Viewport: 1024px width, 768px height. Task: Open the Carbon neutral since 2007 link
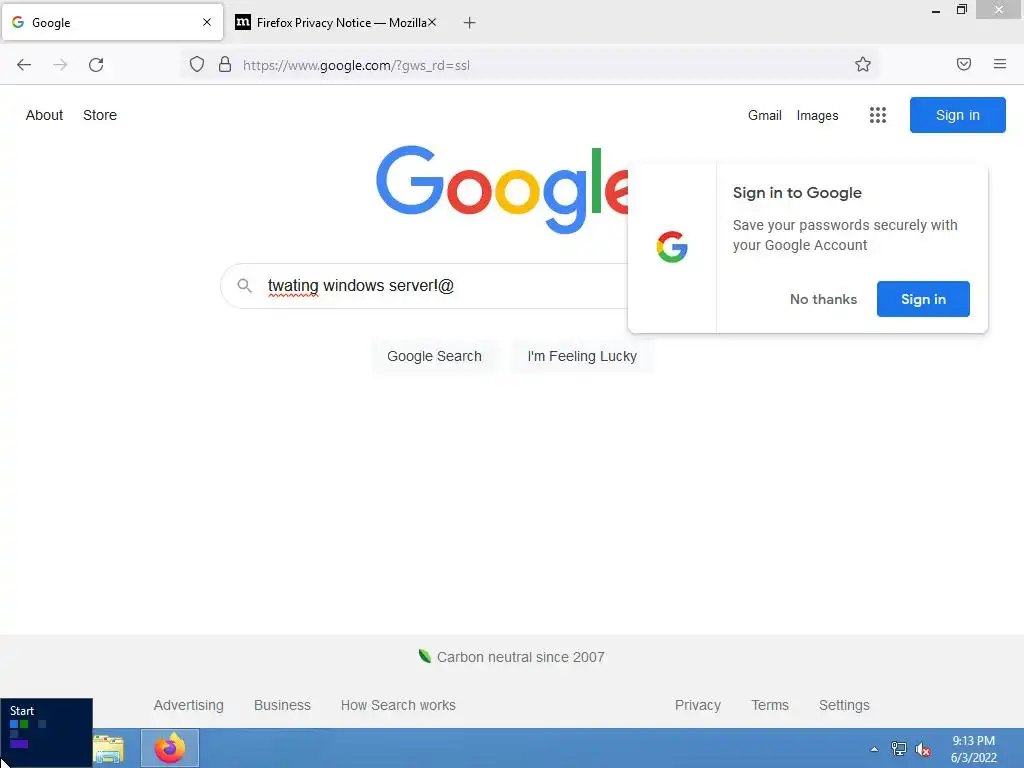(520, 657)
